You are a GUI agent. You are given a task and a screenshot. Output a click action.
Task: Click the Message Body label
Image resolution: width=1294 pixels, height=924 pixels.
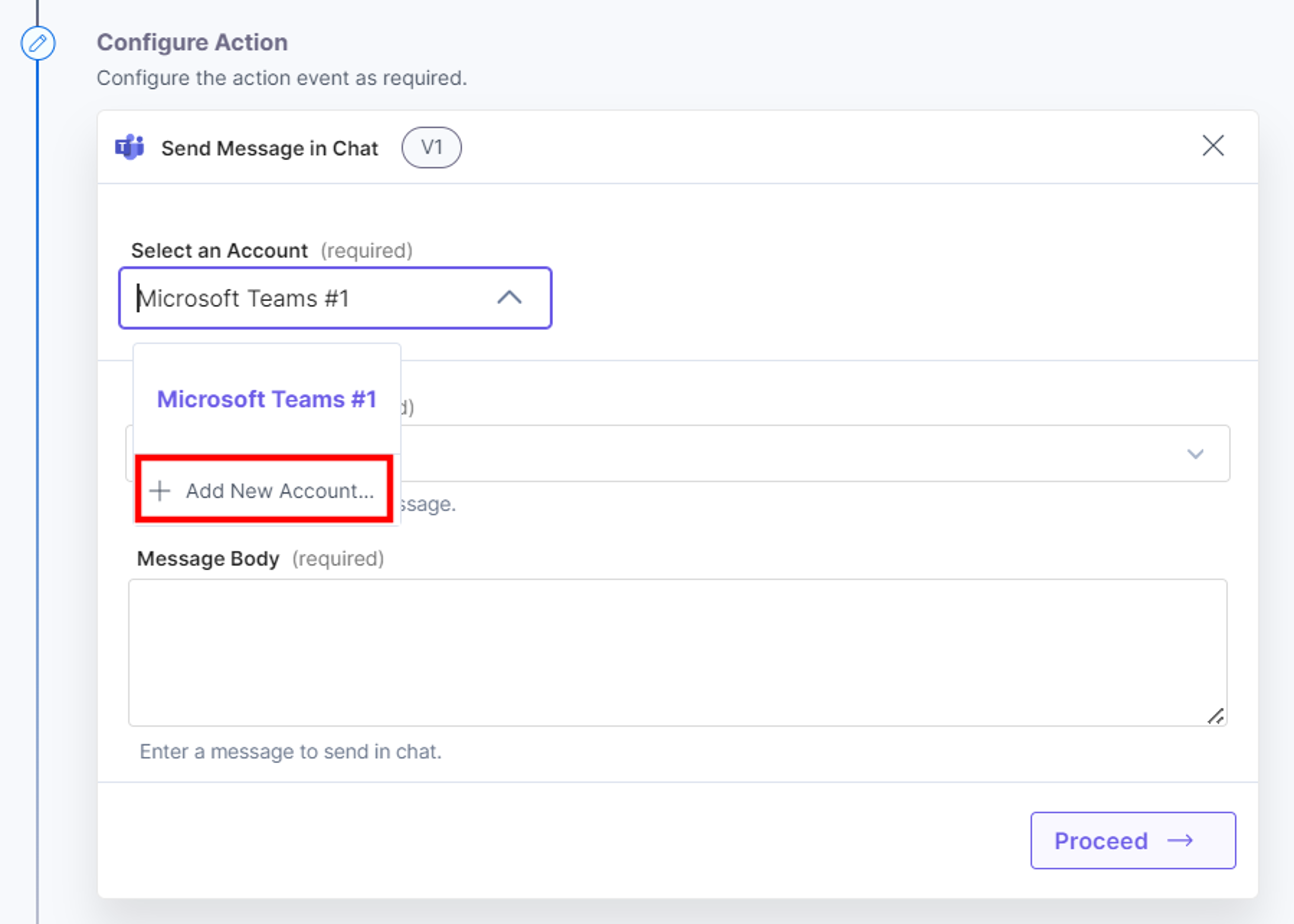click(208, 559)
